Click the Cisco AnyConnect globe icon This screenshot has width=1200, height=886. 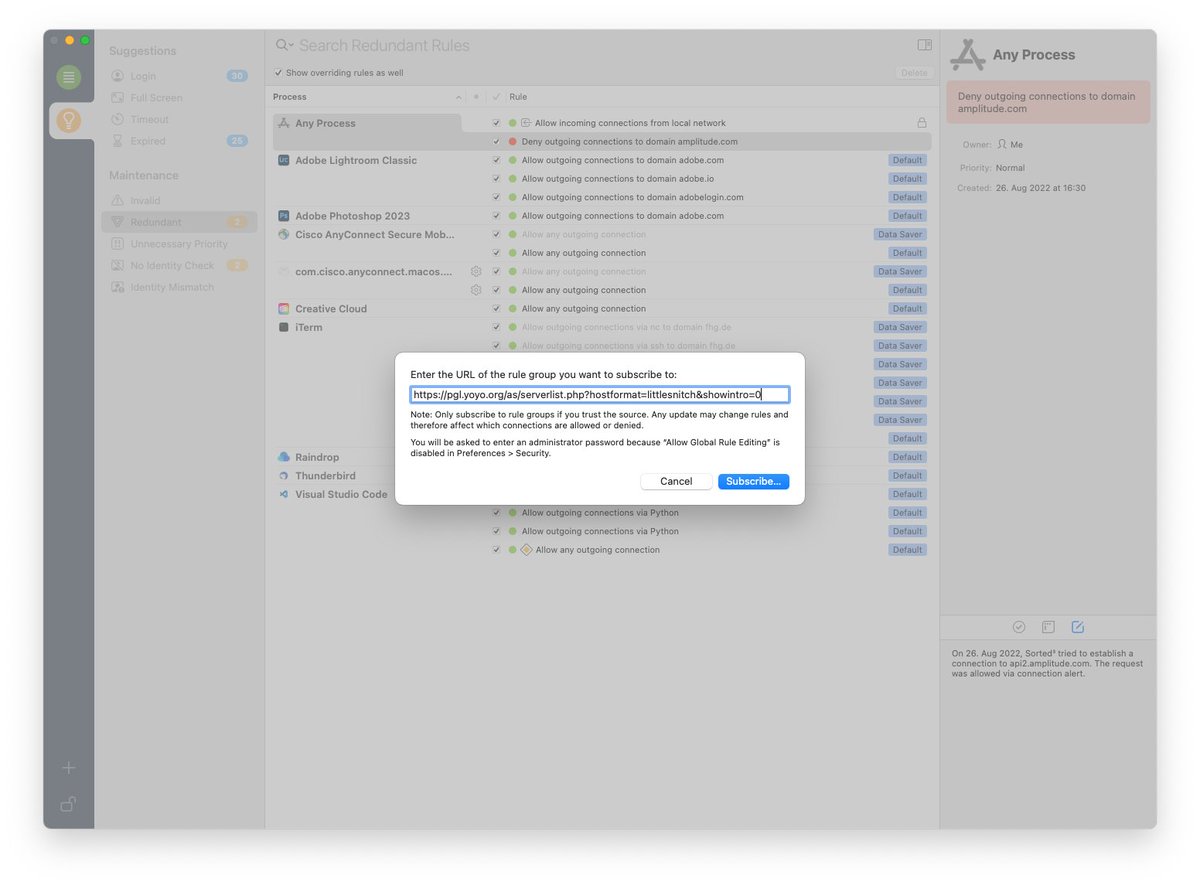[x=284, y=234]
